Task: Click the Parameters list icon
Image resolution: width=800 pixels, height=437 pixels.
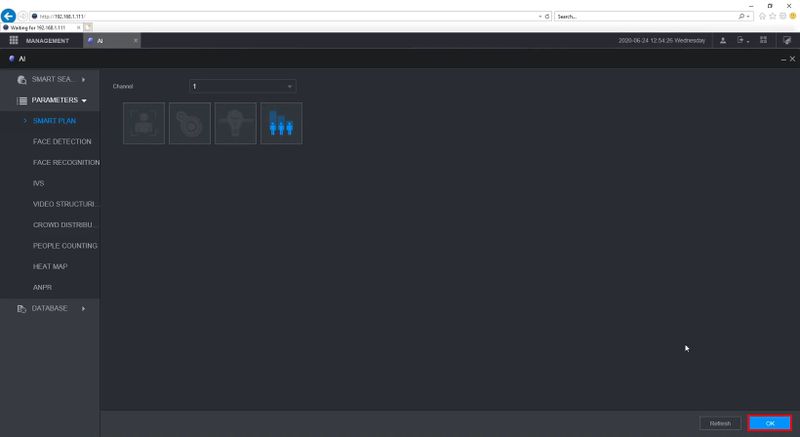Action: [22, 100]
